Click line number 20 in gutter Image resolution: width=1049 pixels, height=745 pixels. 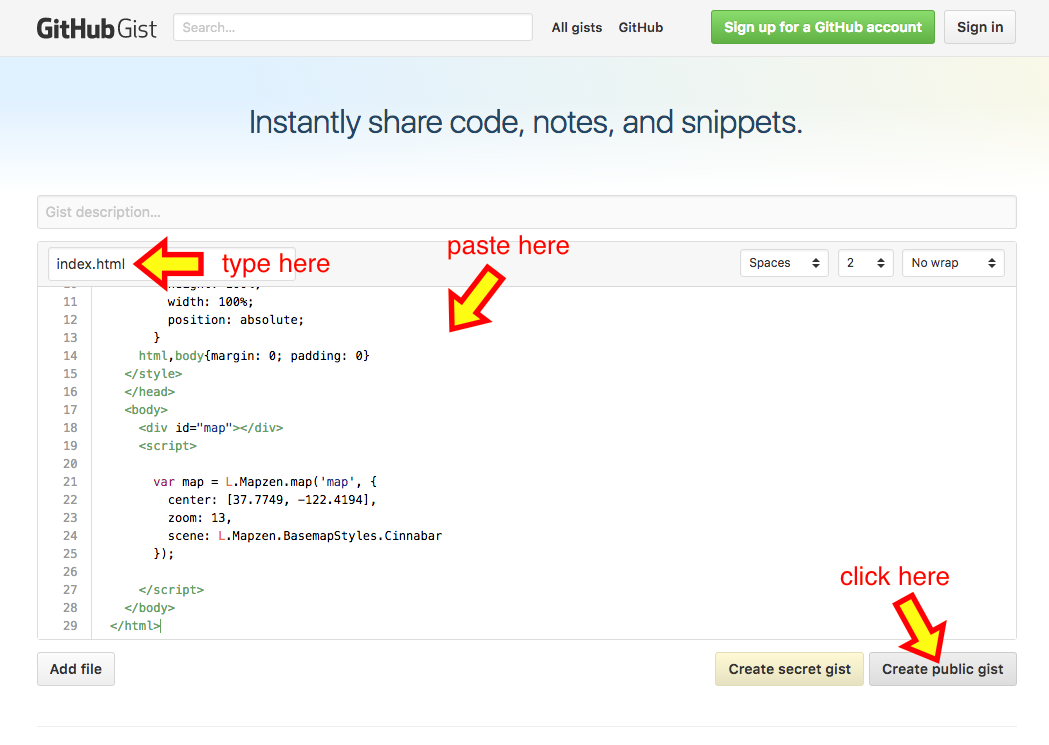point(70,464)
